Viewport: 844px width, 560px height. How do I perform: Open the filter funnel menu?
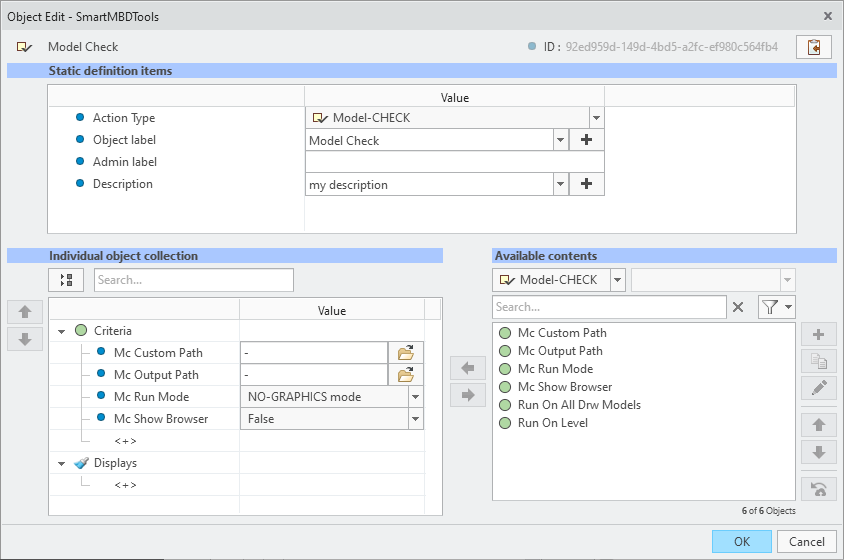point(777,307)
